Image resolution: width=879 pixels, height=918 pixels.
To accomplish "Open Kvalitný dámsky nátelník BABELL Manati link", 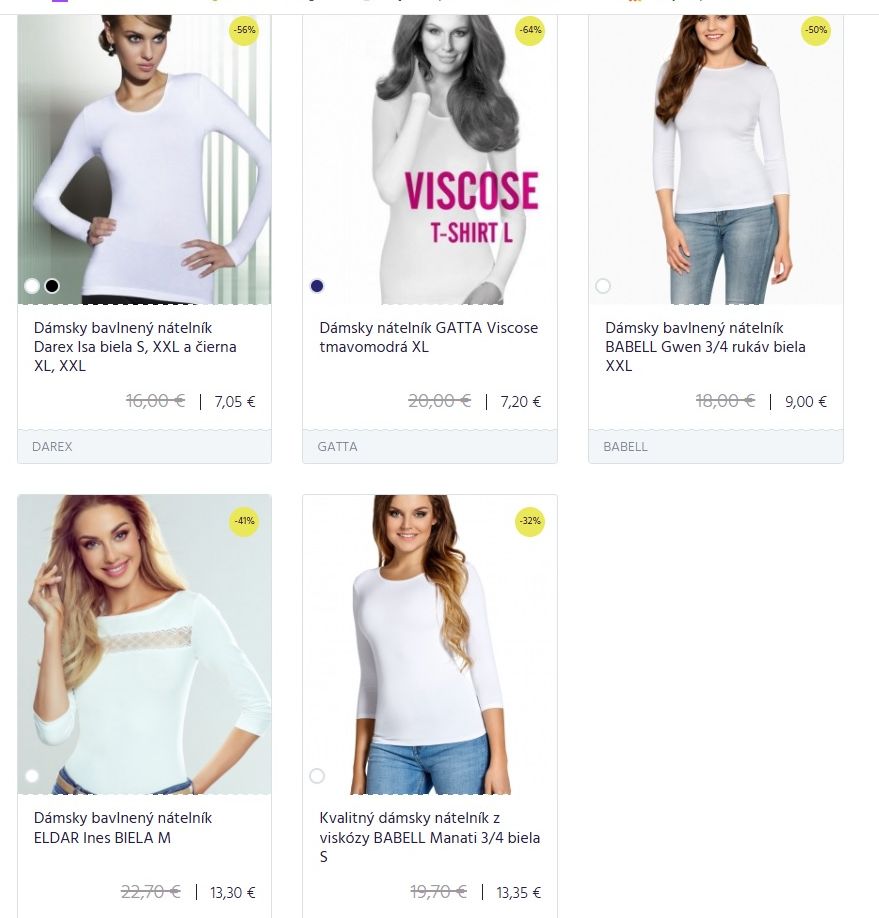I will pos(430,837).
